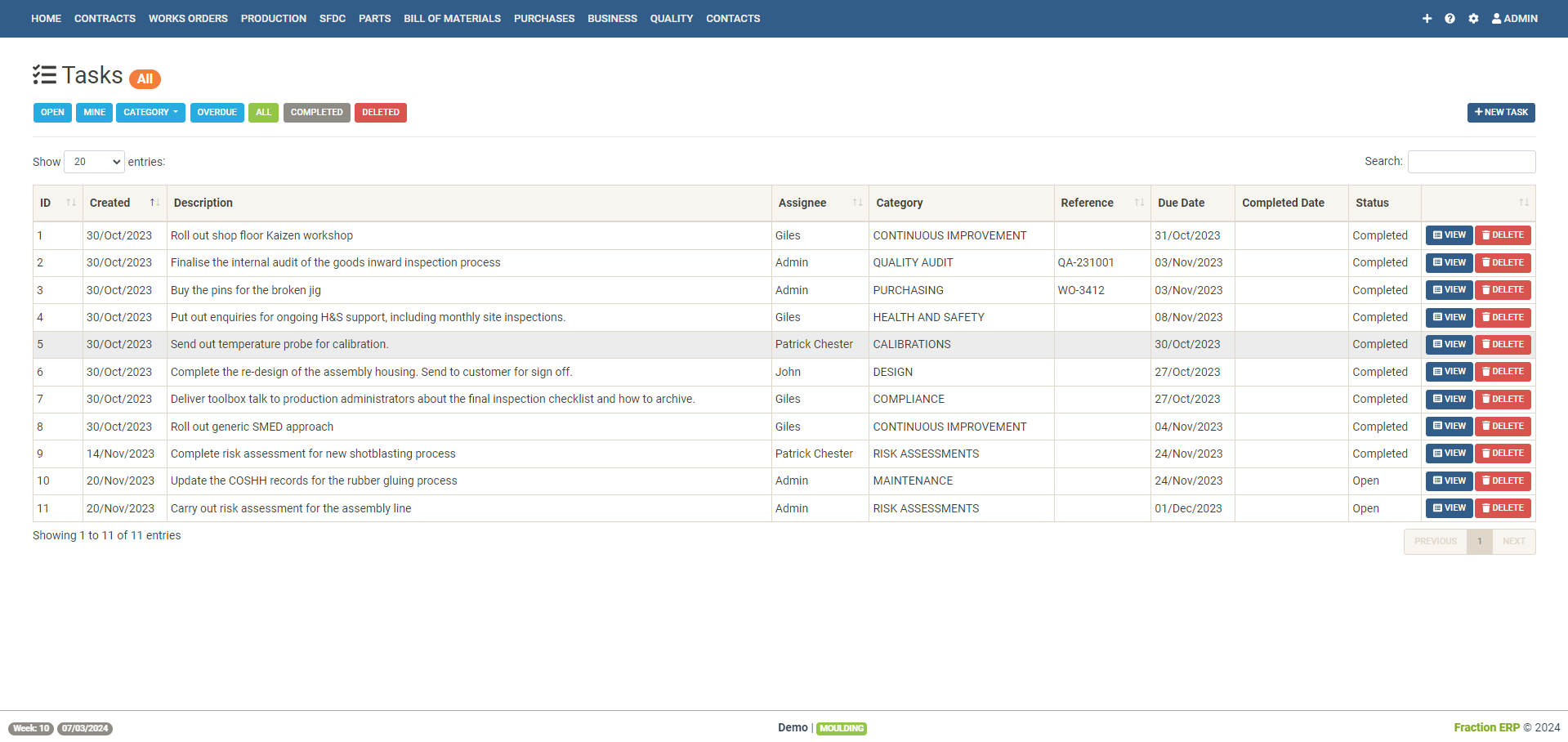Click the sort arrows on the Reference column
Image resolution: width=1568 pixels, height=742 pixels.
(x=1141, y=203)
